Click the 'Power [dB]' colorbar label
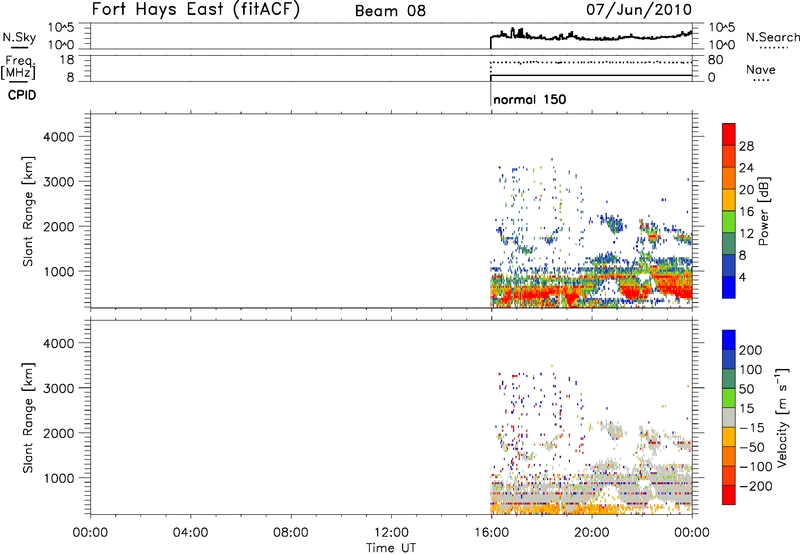Screen dimensions: 800x554 coord(763,211)
